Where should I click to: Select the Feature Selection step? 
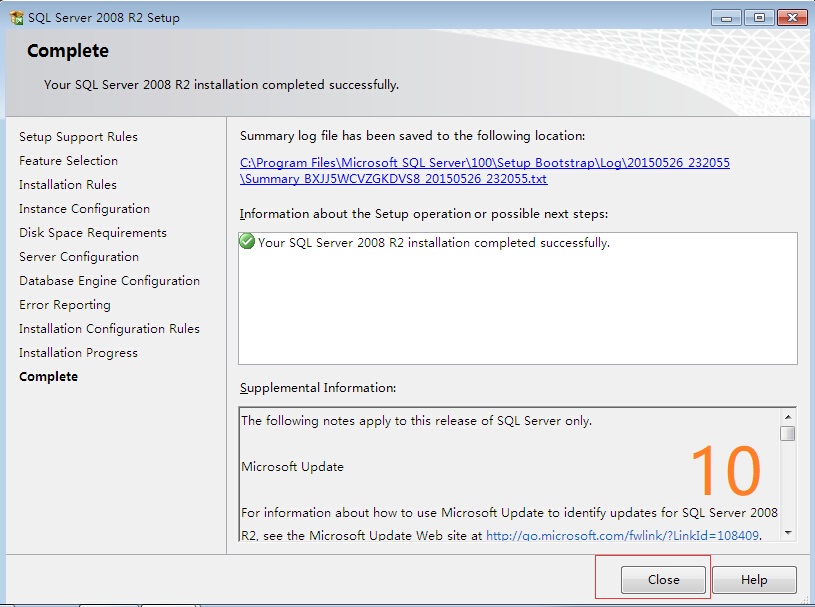pyautogui.click(x=68, y=161)
